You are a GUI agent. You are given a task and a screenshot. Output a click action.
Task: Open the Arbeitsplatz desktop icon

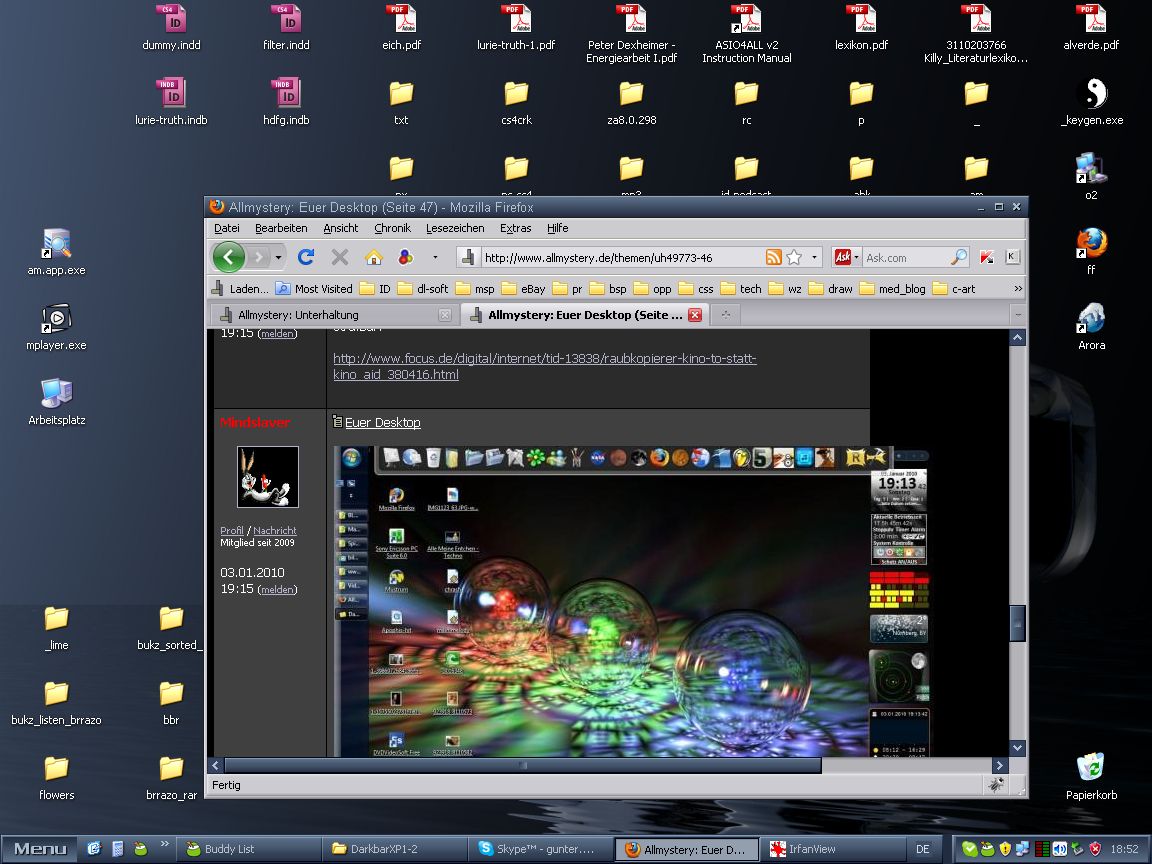click(56, 394)
